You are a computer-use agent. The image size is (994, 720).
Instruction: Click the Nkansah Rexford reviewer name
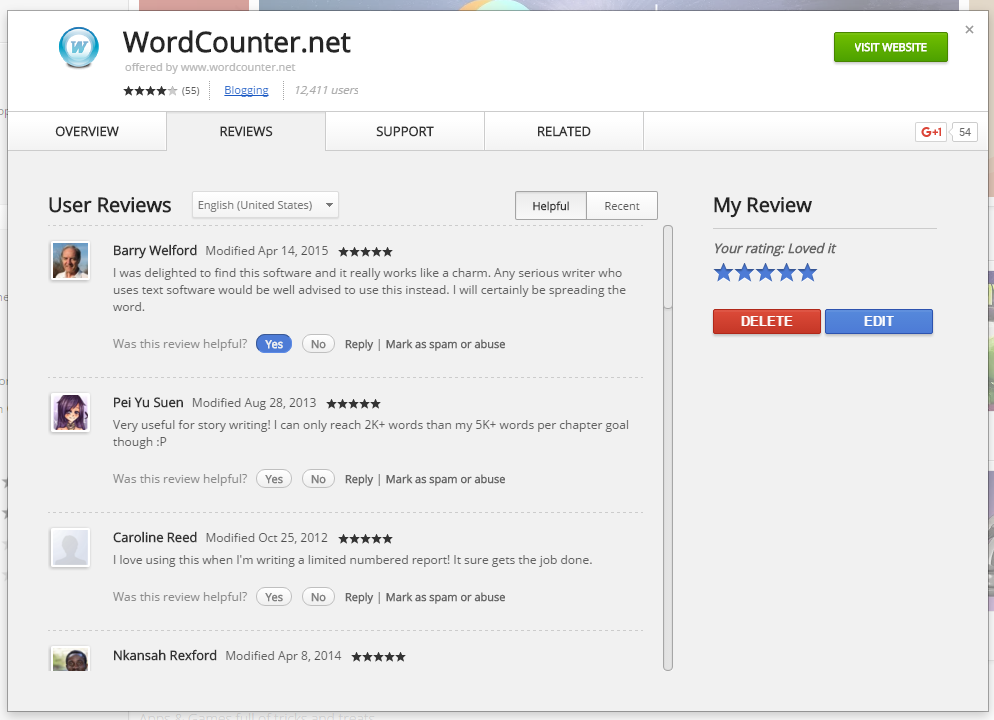coord(165,655)
